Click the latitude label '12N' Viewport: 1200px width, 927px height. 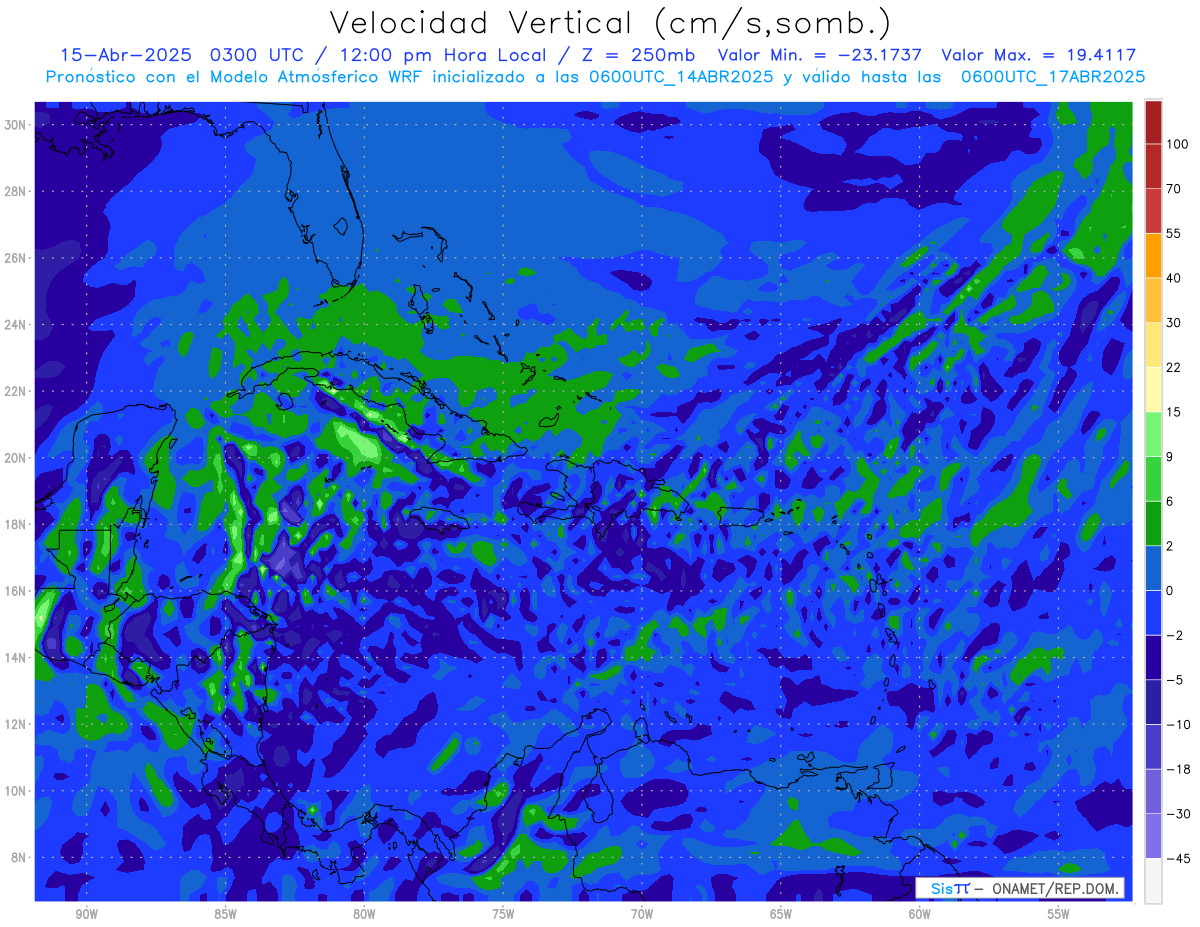[x=16, y=724]
